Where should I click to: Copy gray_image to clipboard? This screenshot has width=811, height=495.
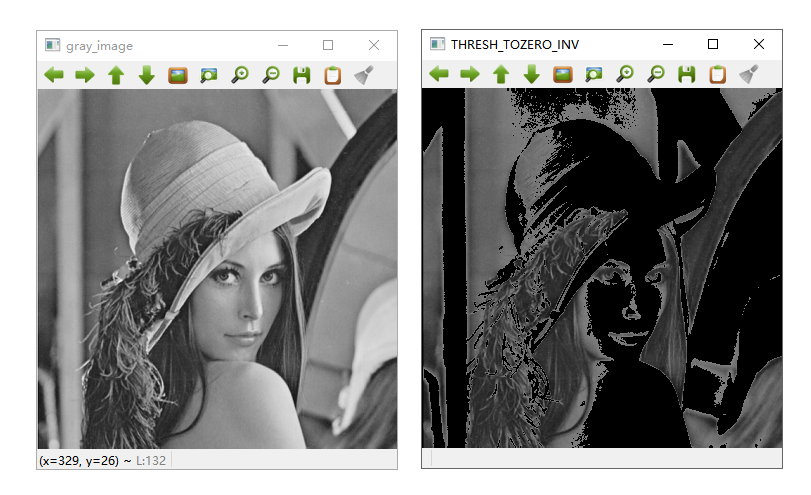click(333, 75)
